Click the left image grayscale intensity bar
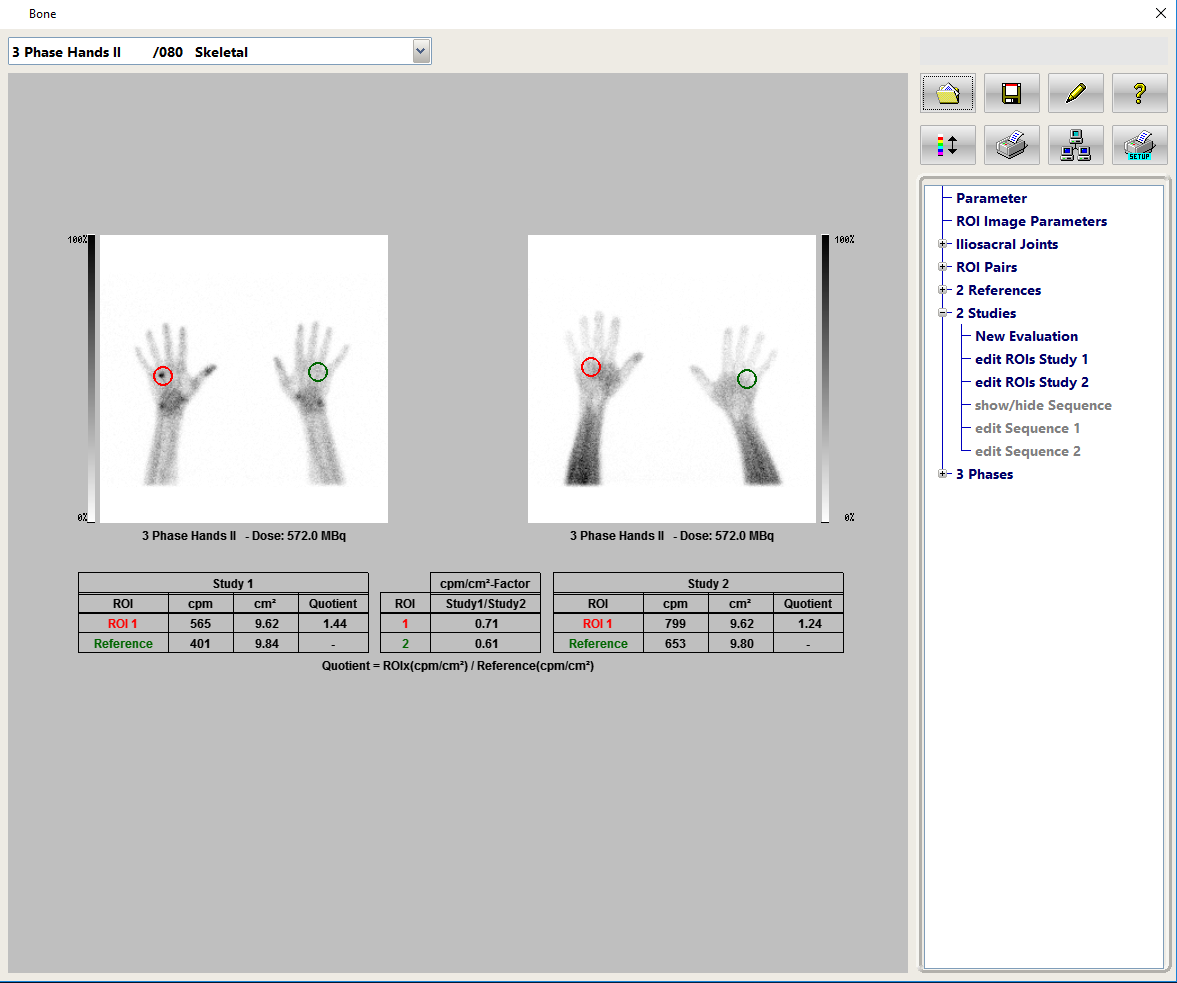Image resolution: width=1177 pixels, height=983 pixels. pos(91,378)
